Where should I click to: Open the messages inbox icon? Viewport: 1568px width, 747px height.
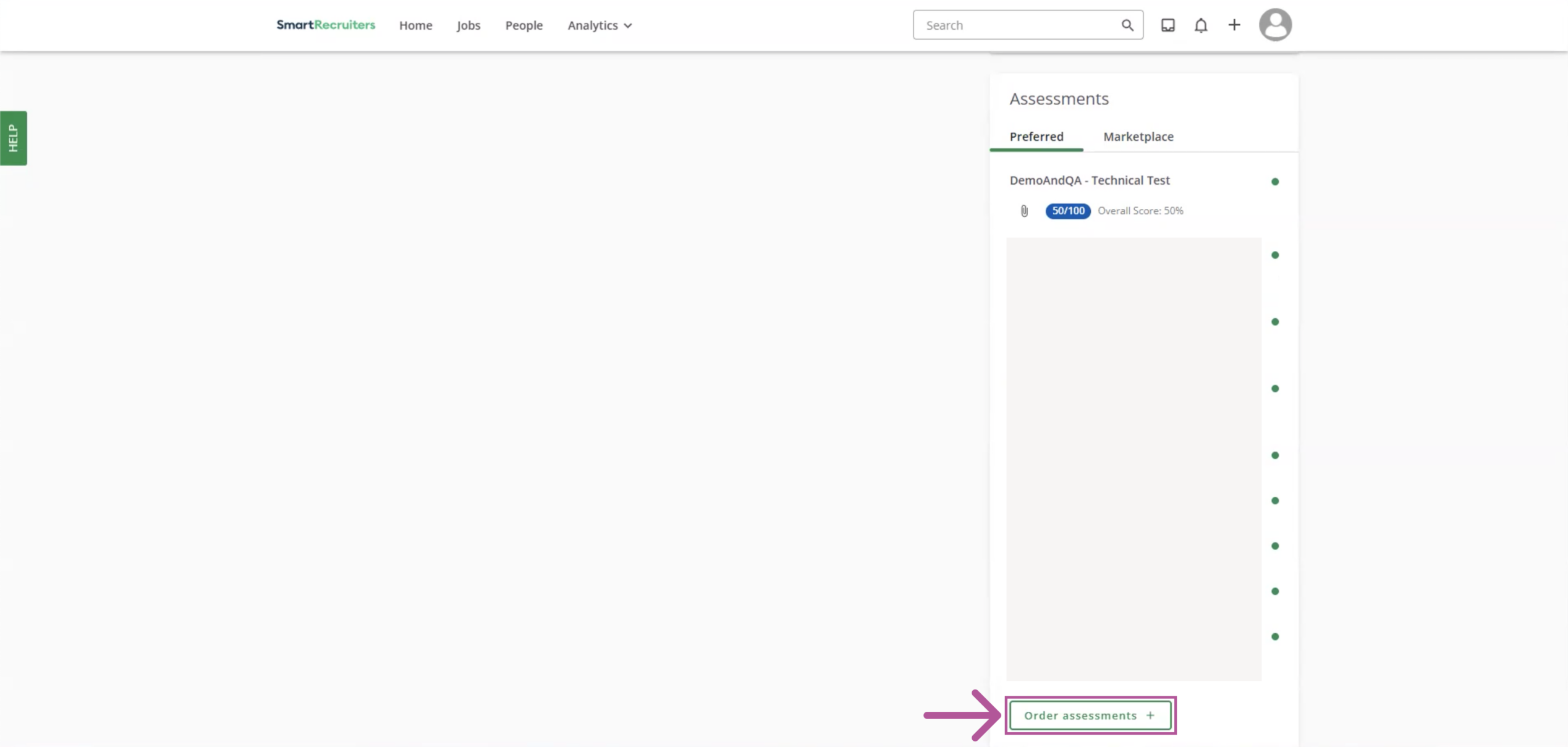(x=1168, y=25)
